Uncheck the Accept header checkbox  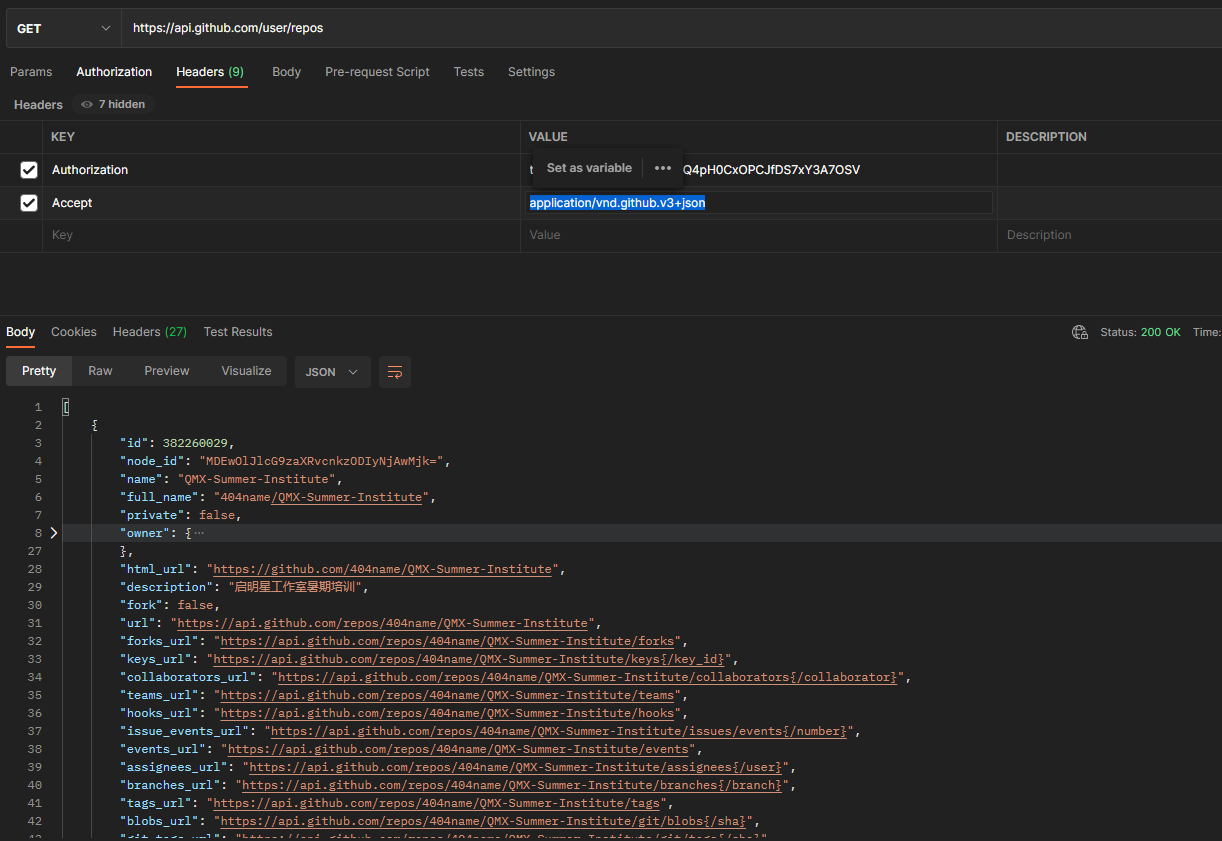29,203
